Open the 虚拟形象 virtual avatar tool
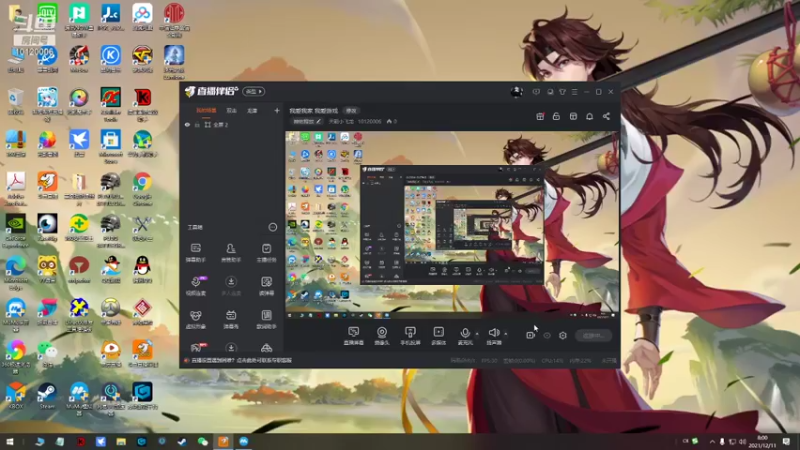 point(195,319)
